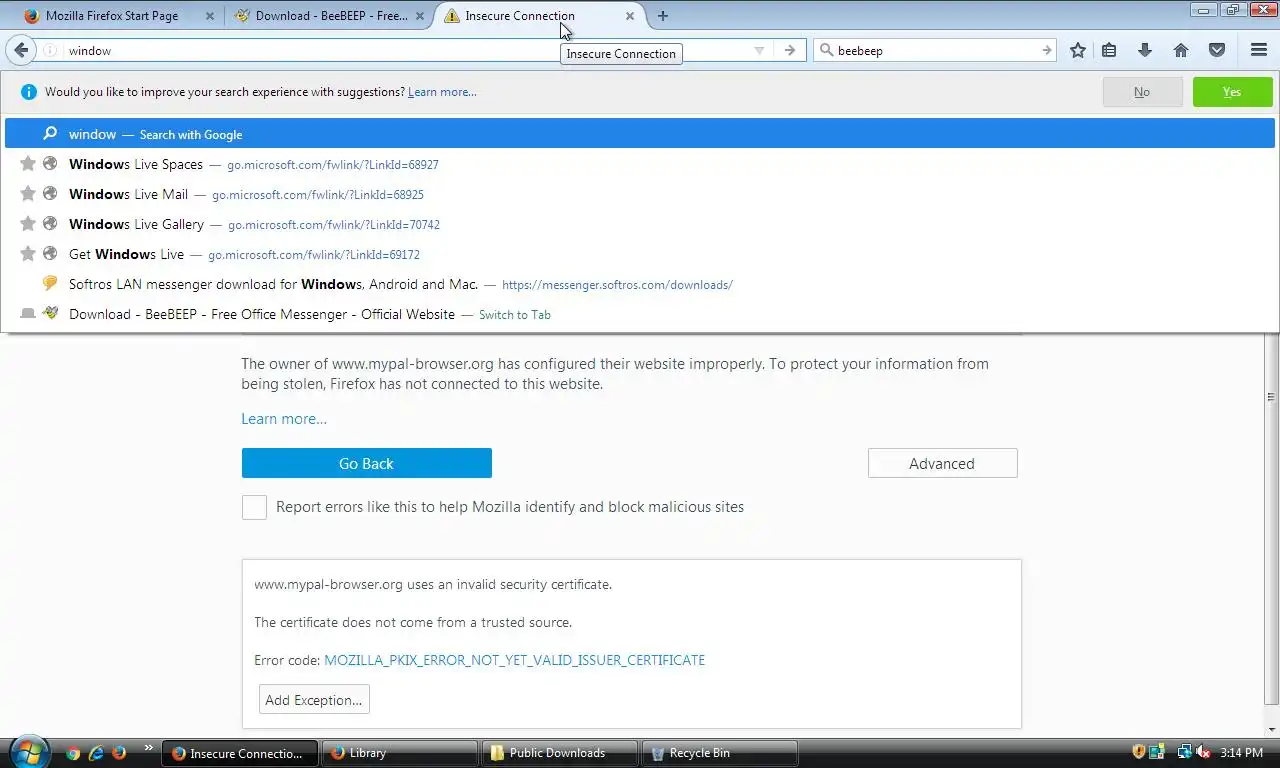Switch to the Download - BeeBEEP tab

(330, 16)
